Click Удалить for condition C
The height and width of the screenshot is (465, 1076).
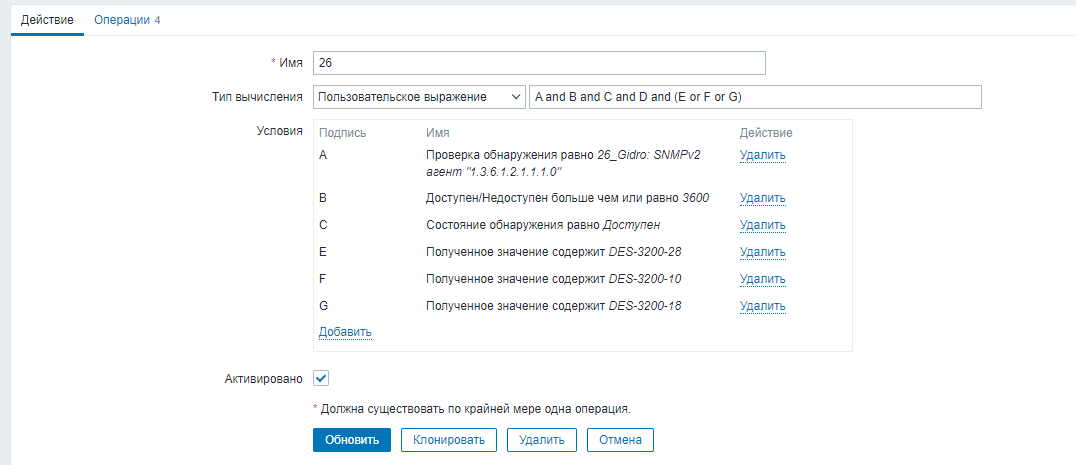(x=762, y=225)
